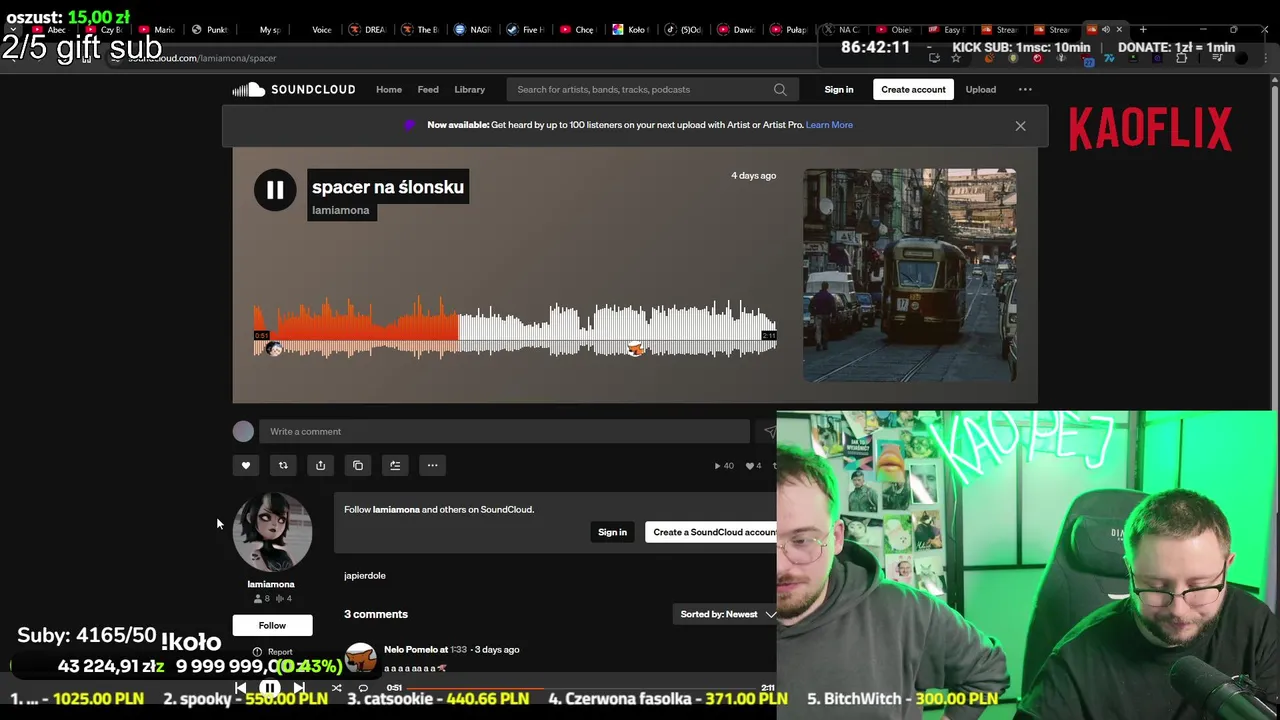Image resolution: width=1280 pixels, height=720 pixels.
Task: Click the plays count 40
Action: pyautogui.click(x=723, y=466)
